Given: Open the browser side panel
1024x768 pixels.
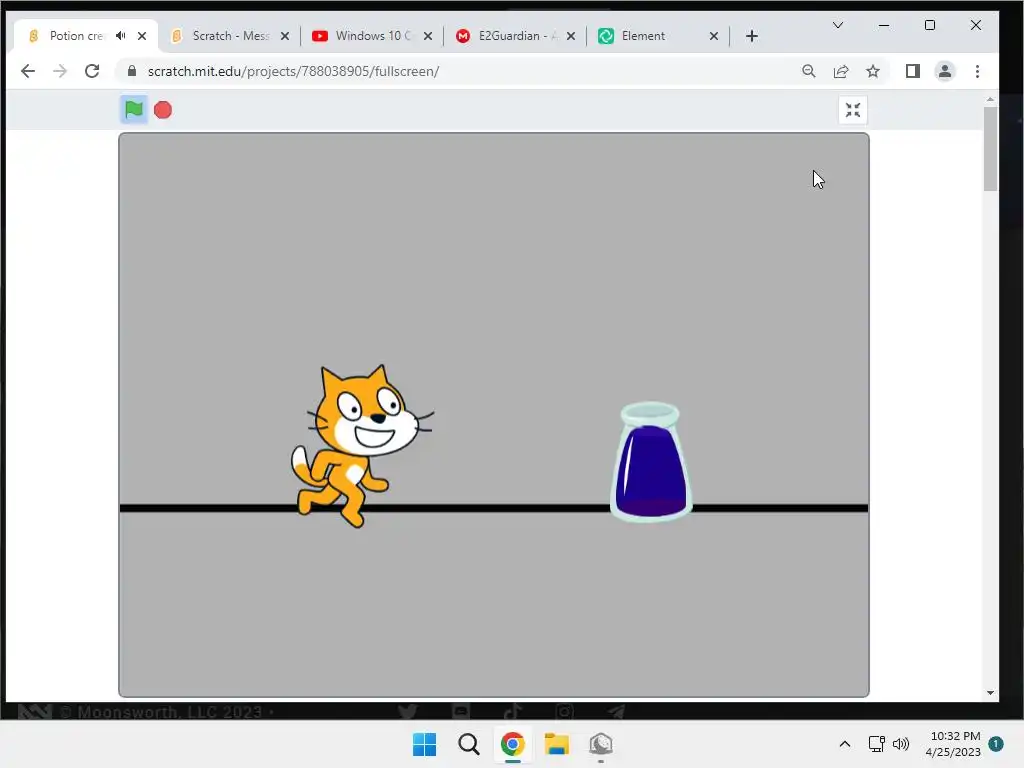Looking at the screenshot, I should pos(913,71).
